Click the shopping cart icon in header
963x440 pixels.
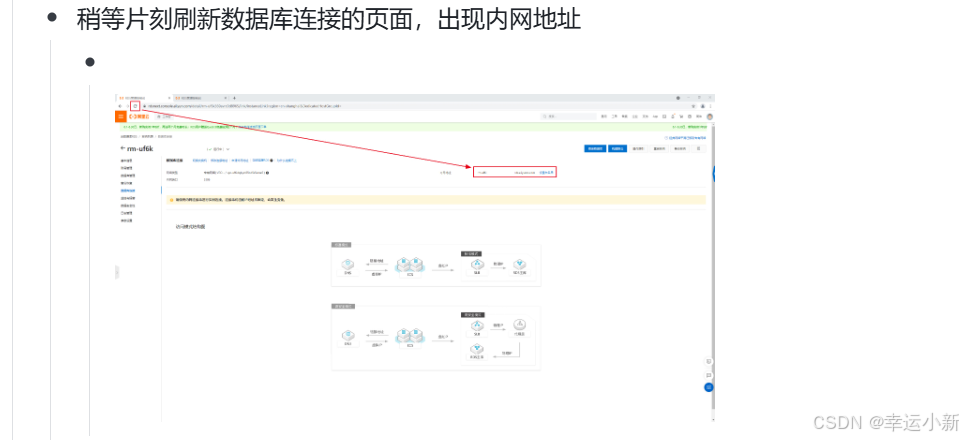681,116
